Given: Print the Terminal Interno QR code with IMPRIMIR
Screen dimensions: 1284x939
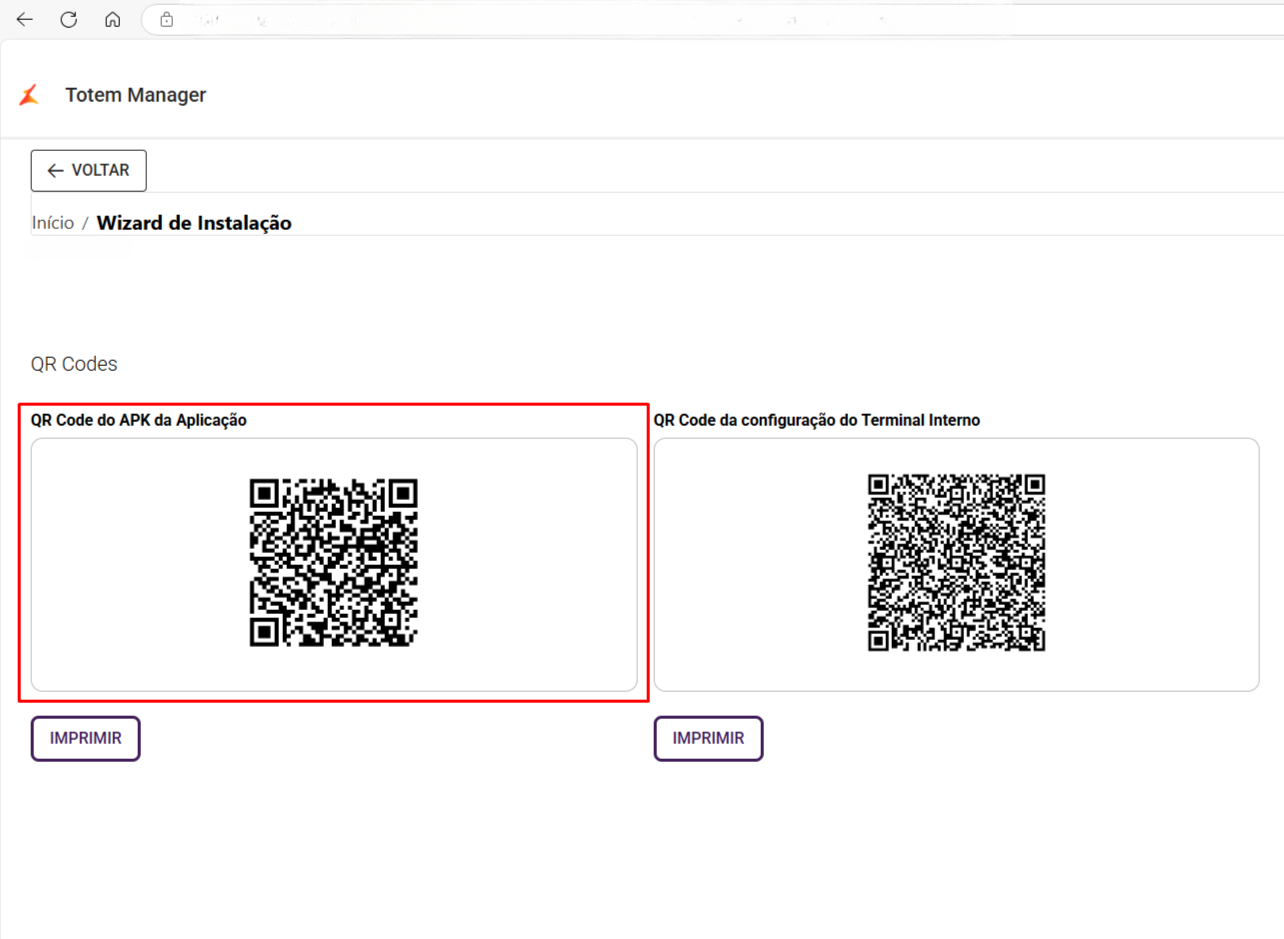Looking at the screenshot, I should [709, 738].
